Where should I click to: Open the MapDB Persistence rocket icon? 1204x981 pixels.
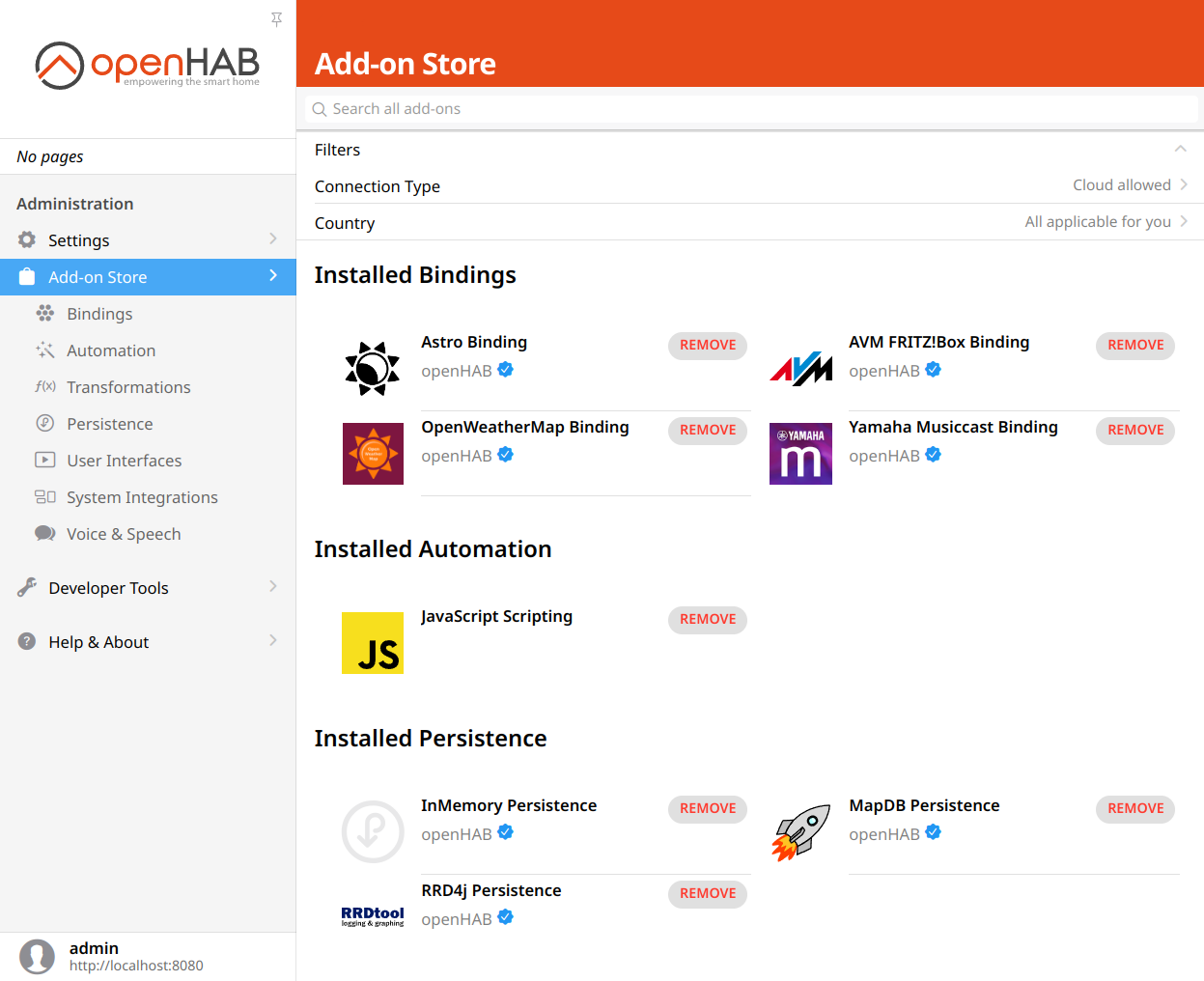click(x=800, y=832)
